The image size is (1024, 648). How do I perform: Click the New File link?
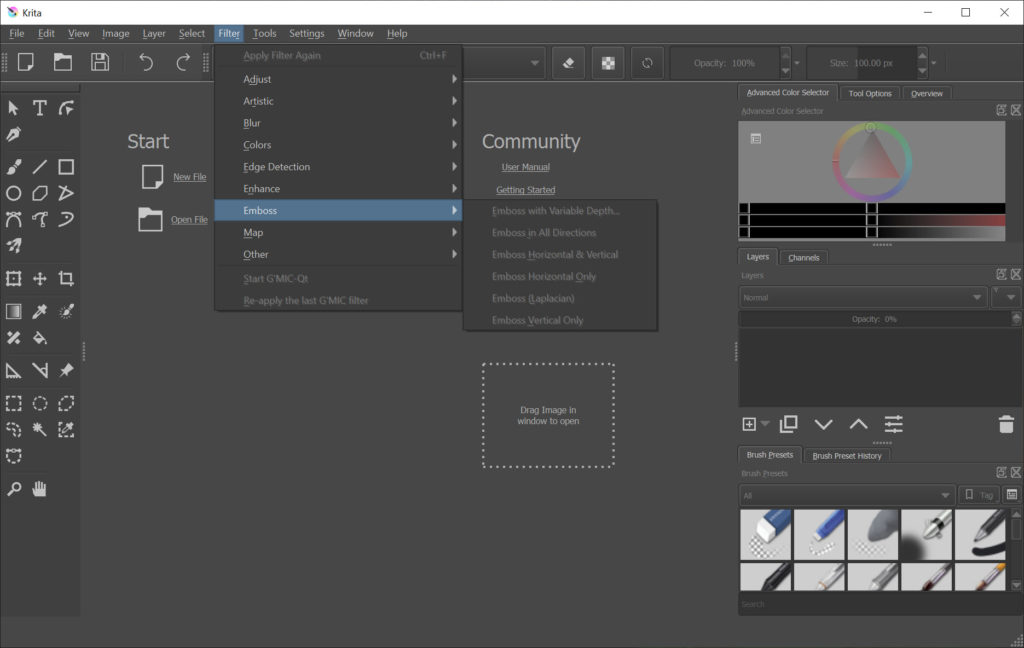point(189,177)
